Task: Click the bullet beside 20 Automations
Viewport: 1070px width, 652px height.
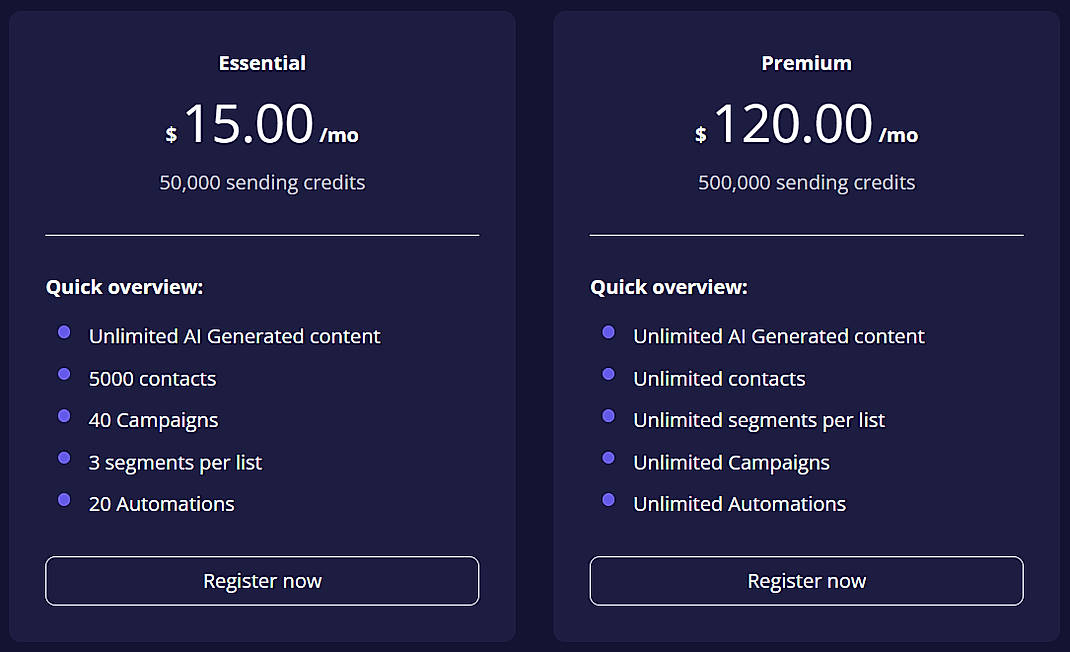Action: pos(64,498)
